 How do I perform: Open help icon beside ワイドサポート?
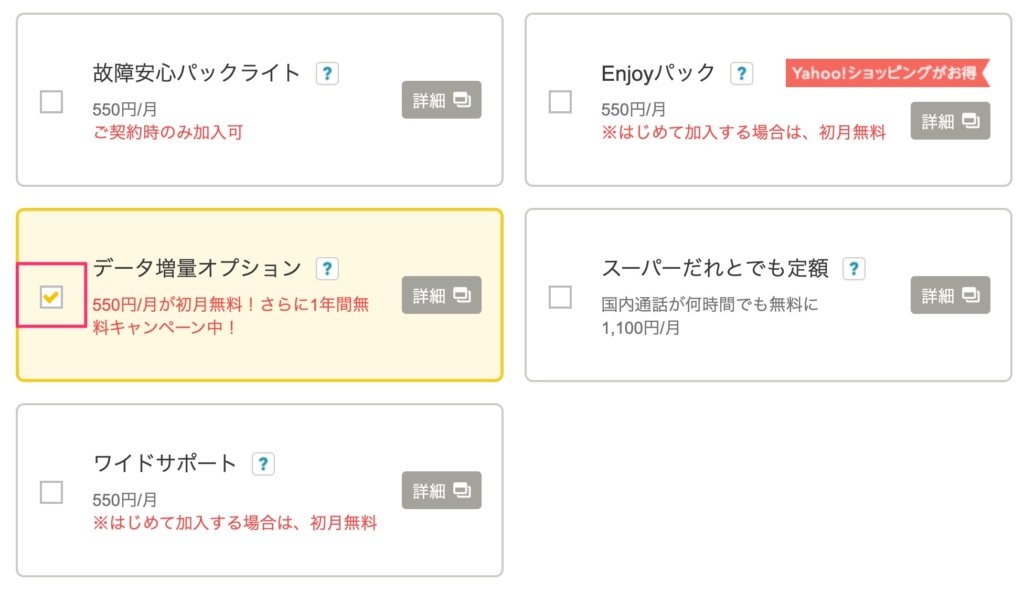(263, 464)
